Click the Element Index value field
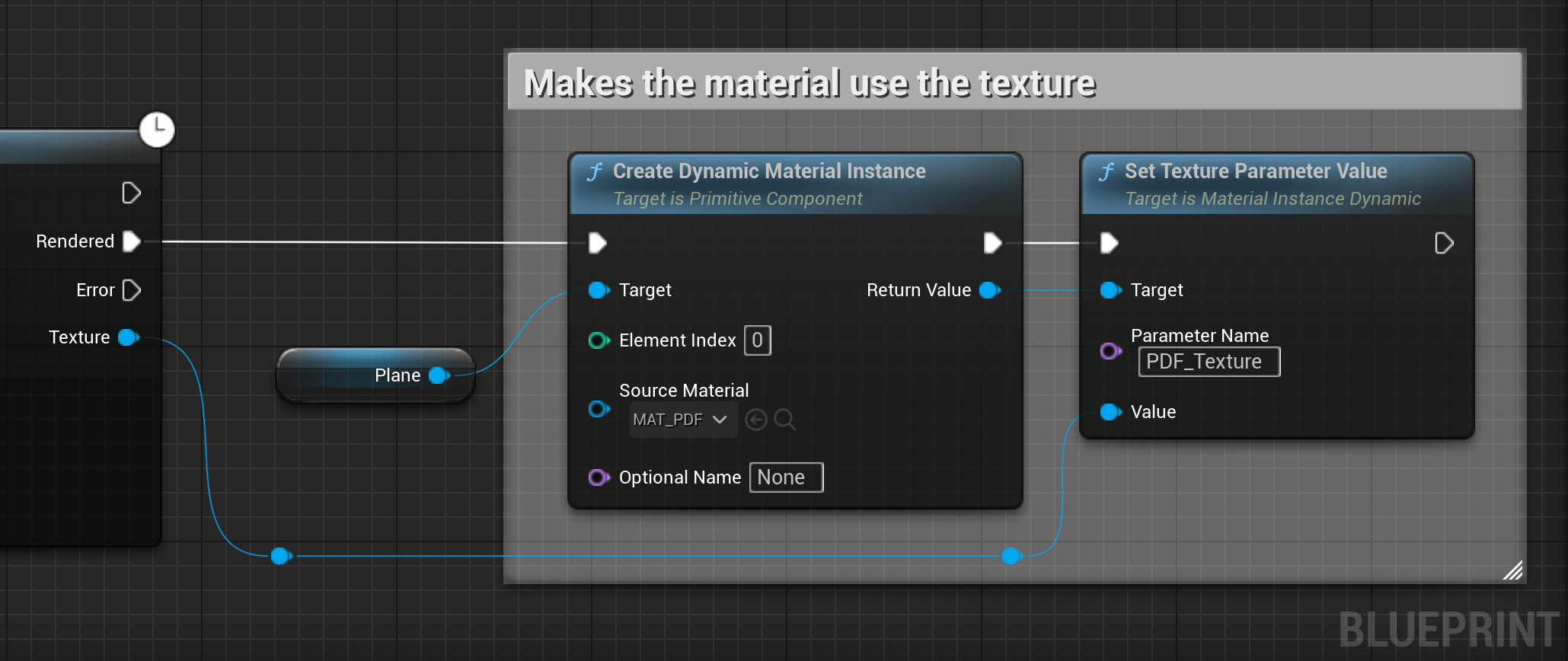The width and height of the screenshot is (1568, 661). [x=757, y=340]
